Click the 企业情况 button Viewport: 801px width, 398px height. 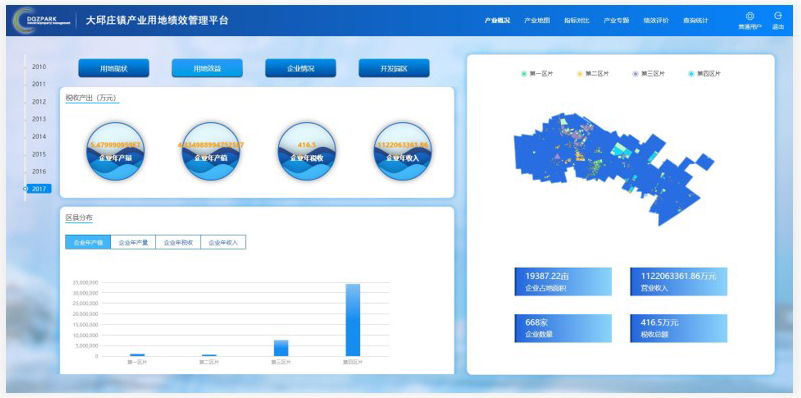300,68
